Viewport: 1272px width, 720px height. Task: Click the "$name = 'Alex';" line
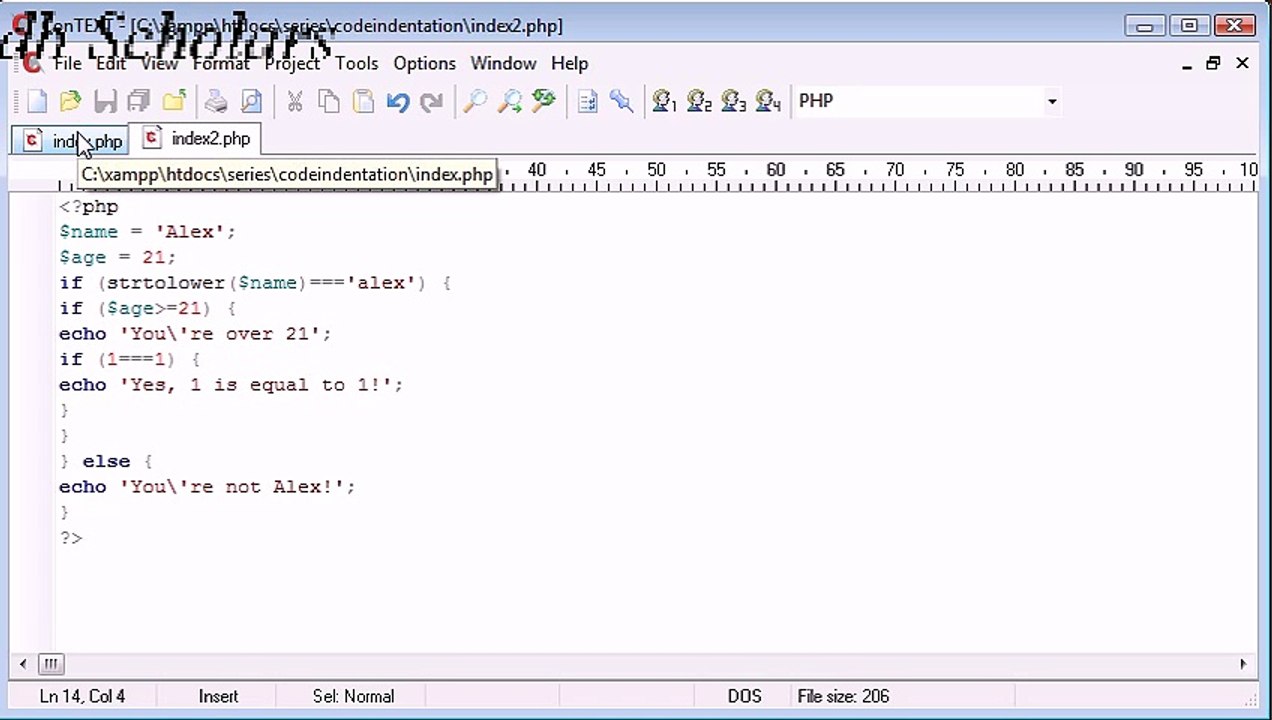tap(147, 232)
